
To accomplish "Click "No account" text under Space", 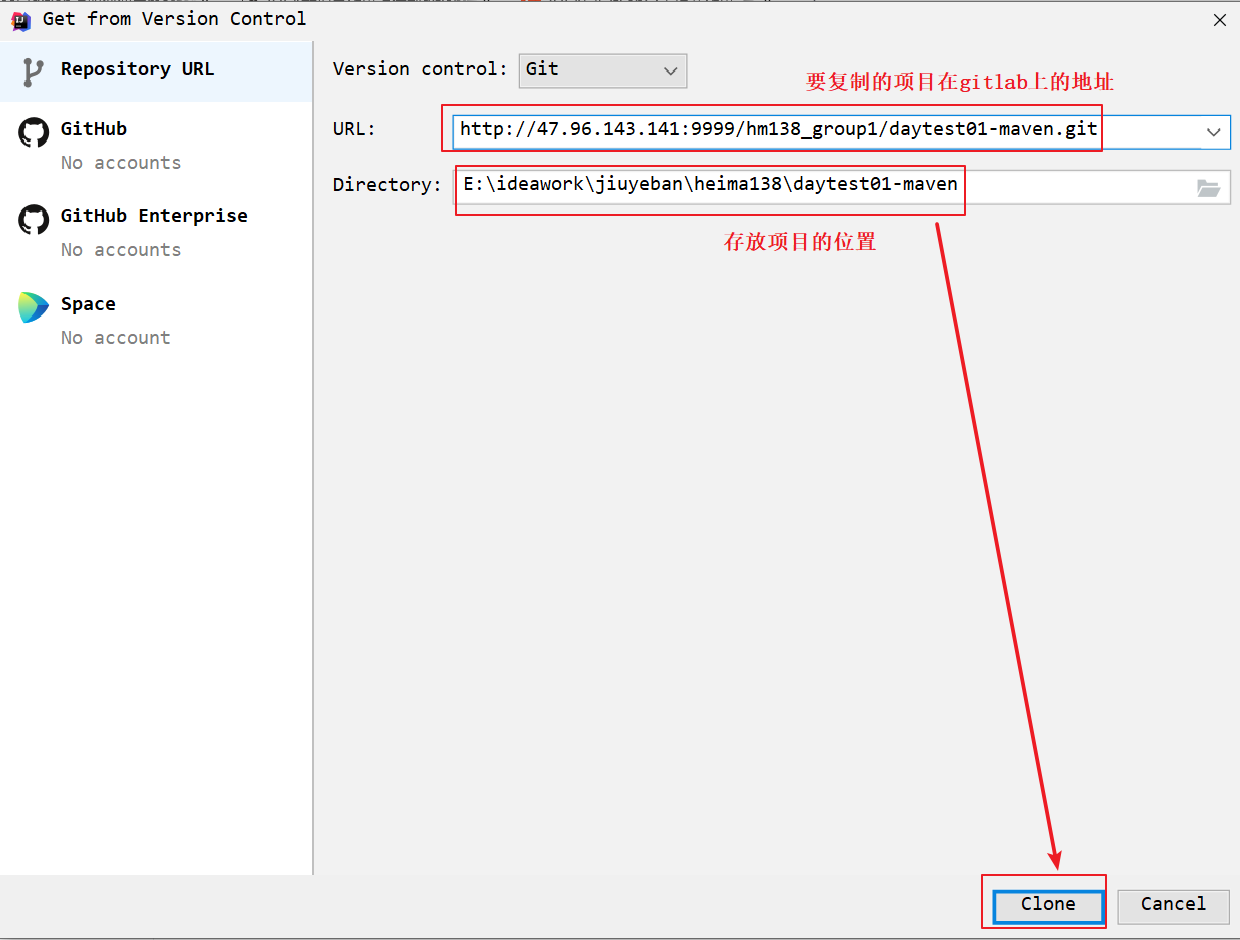I will (x=115, y=338).
